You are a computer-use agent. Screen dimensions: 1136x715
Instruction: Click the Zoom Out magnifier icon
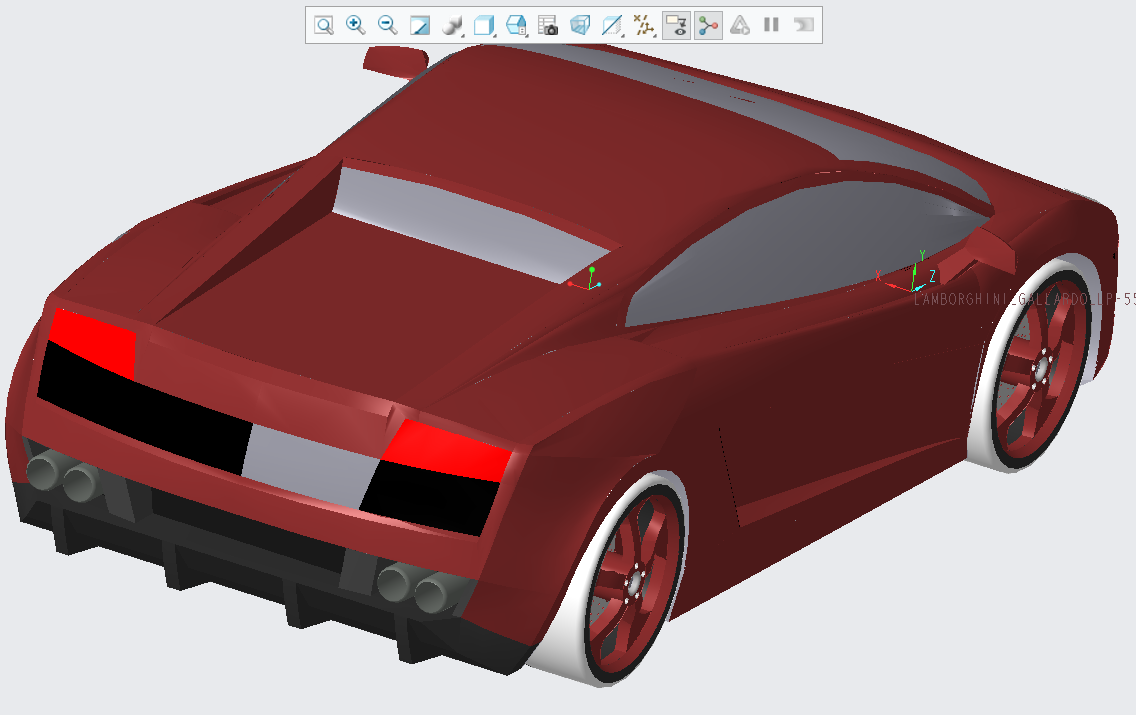[388, 25]
